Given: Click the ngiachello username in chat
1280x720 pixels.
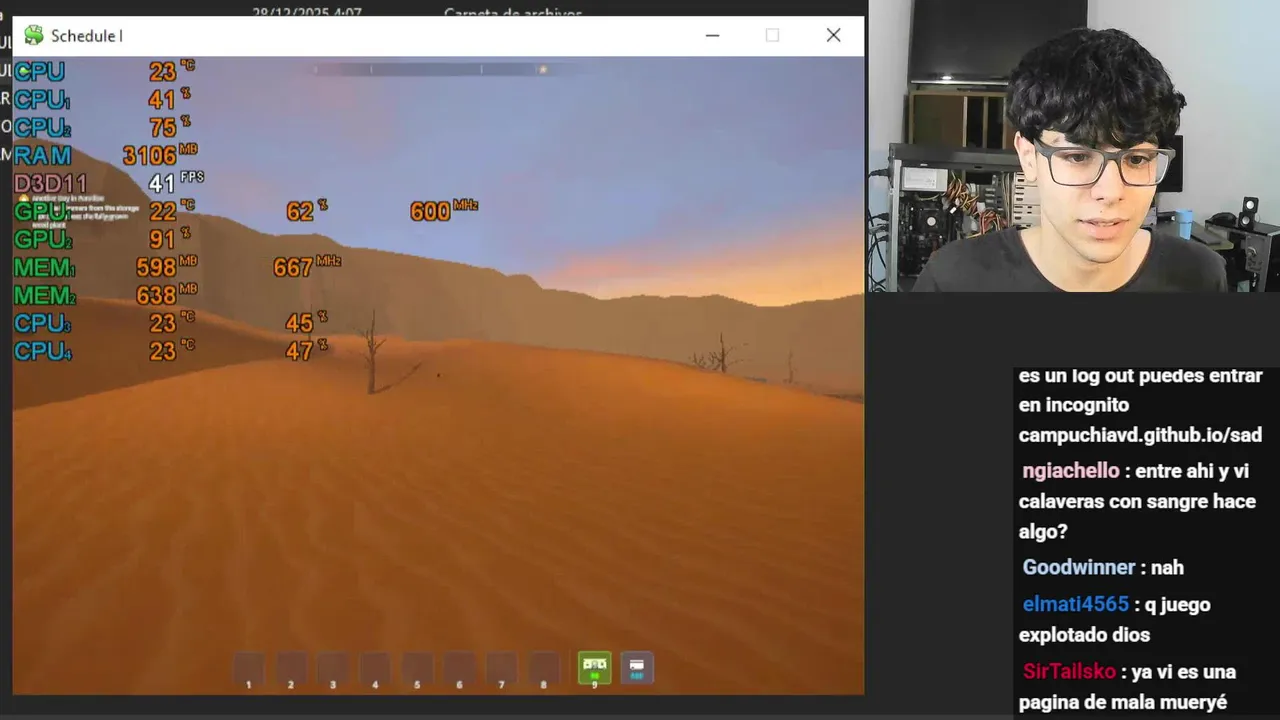Looking at the screenshot, I should point(1070,471).
